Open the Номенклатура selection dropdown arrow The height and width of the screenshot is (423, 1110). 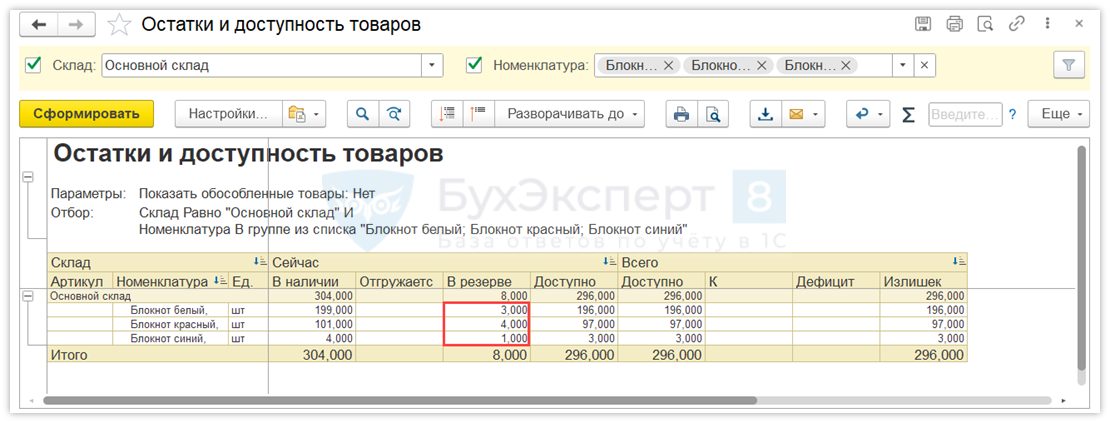pos(903,65)
